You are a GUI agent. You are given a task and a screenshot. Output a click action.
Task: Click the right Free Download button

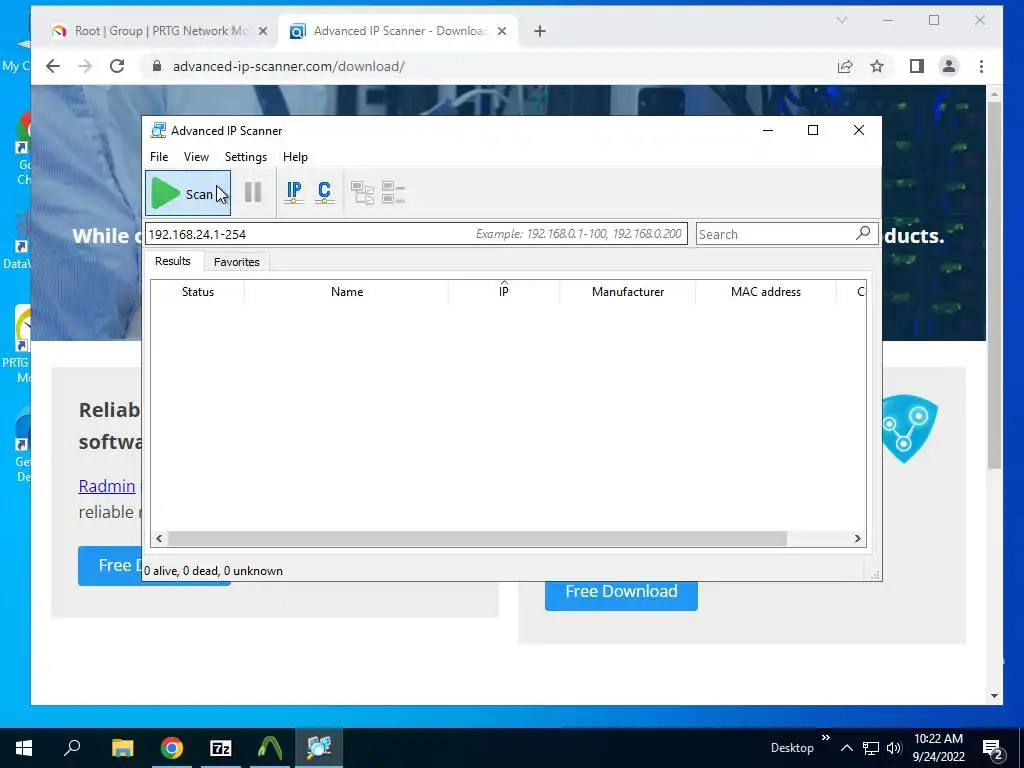[x=621, y=594]
